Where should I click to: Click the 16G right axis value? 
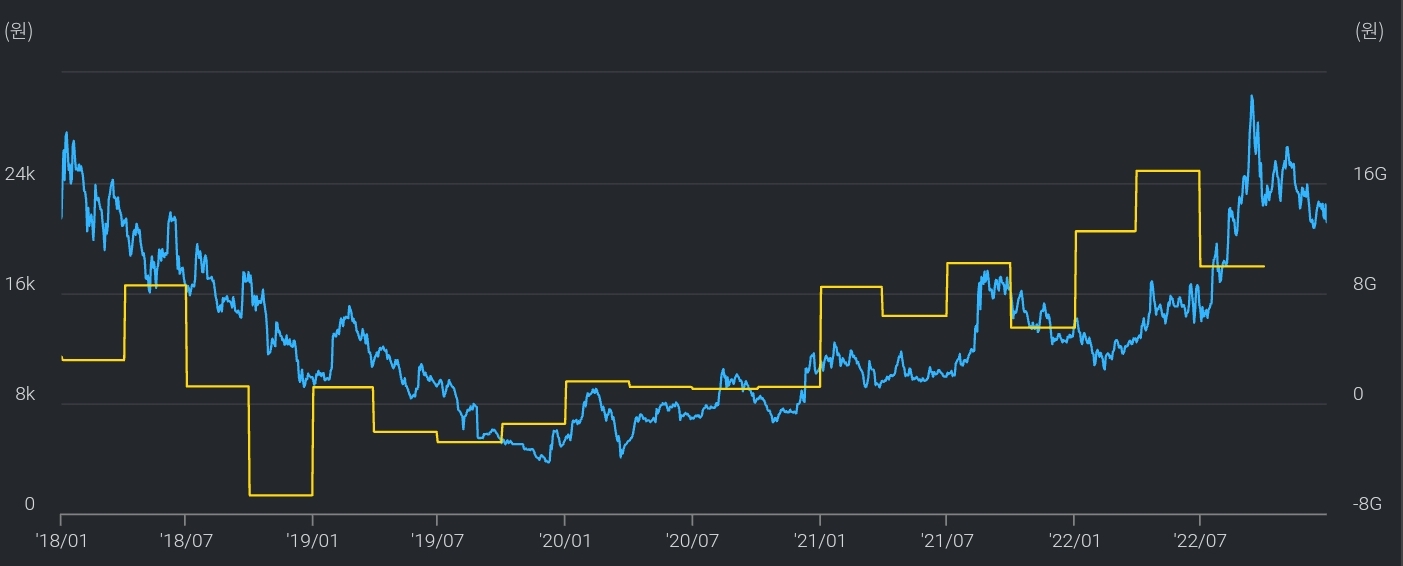click(x=1370, y=175)
